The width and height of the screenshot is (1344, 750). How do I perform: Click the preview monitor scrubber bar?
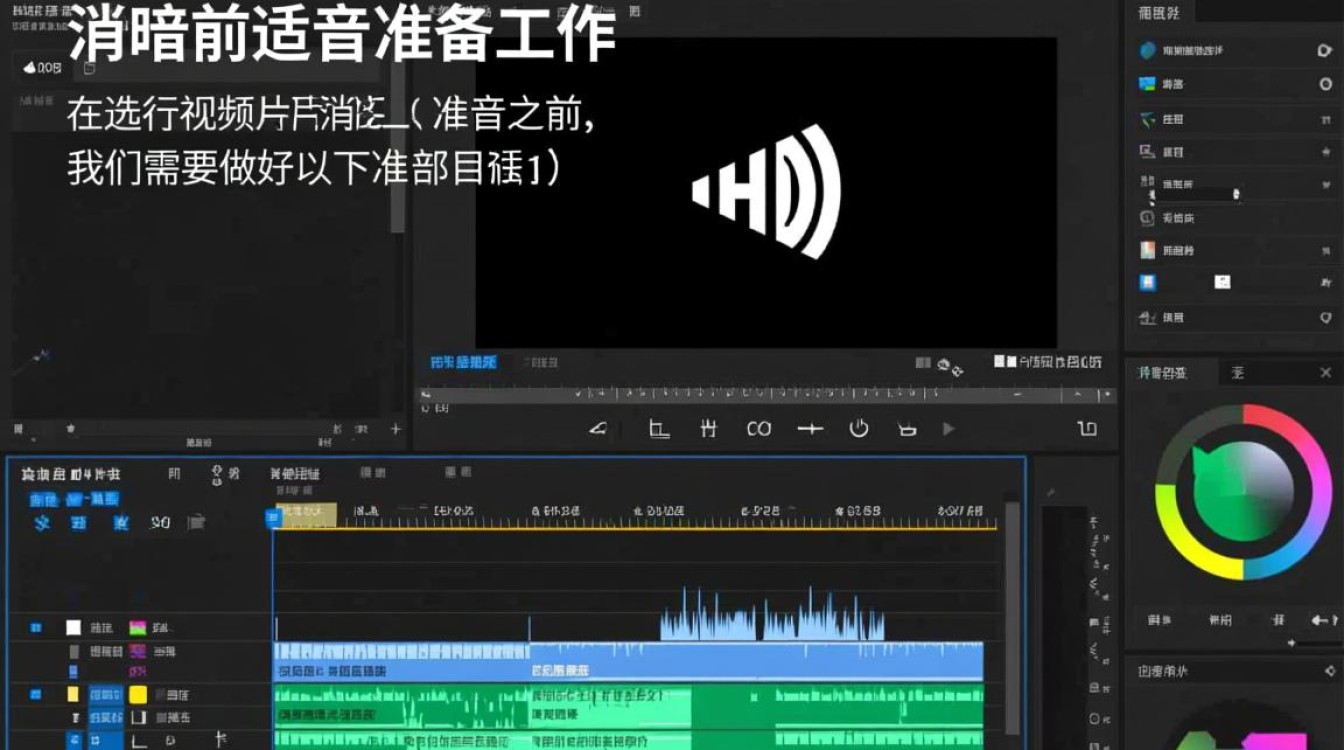click(767, 396)
